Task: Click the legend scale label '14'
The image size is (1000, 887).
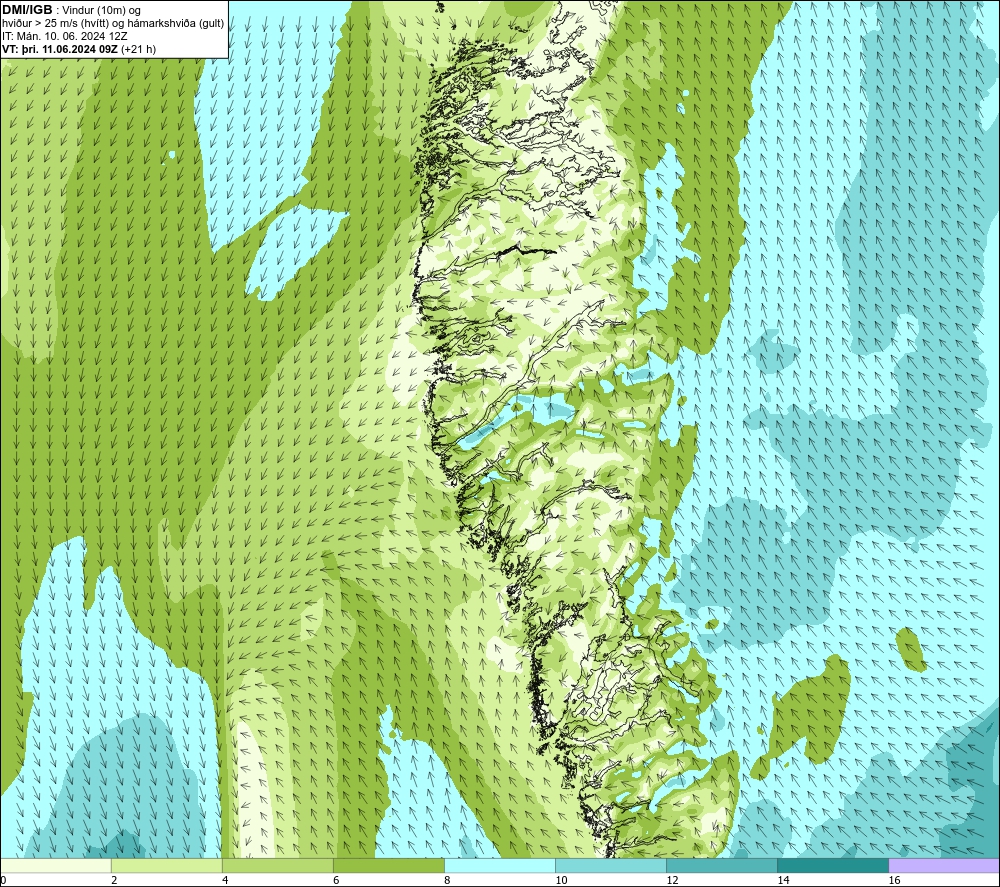Action: pyautogui.click(x=783, y=881)
